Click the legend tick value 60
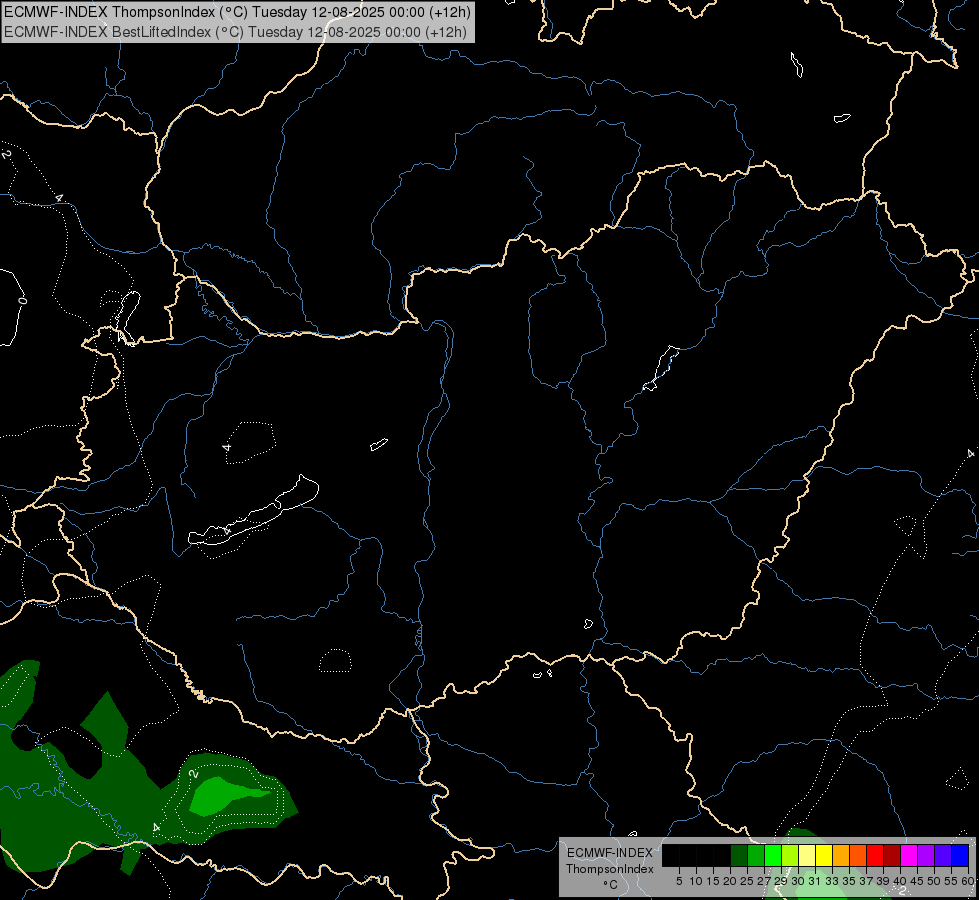Image resolution: width=979 pixels, height=900 pixels. pos(967,881)
